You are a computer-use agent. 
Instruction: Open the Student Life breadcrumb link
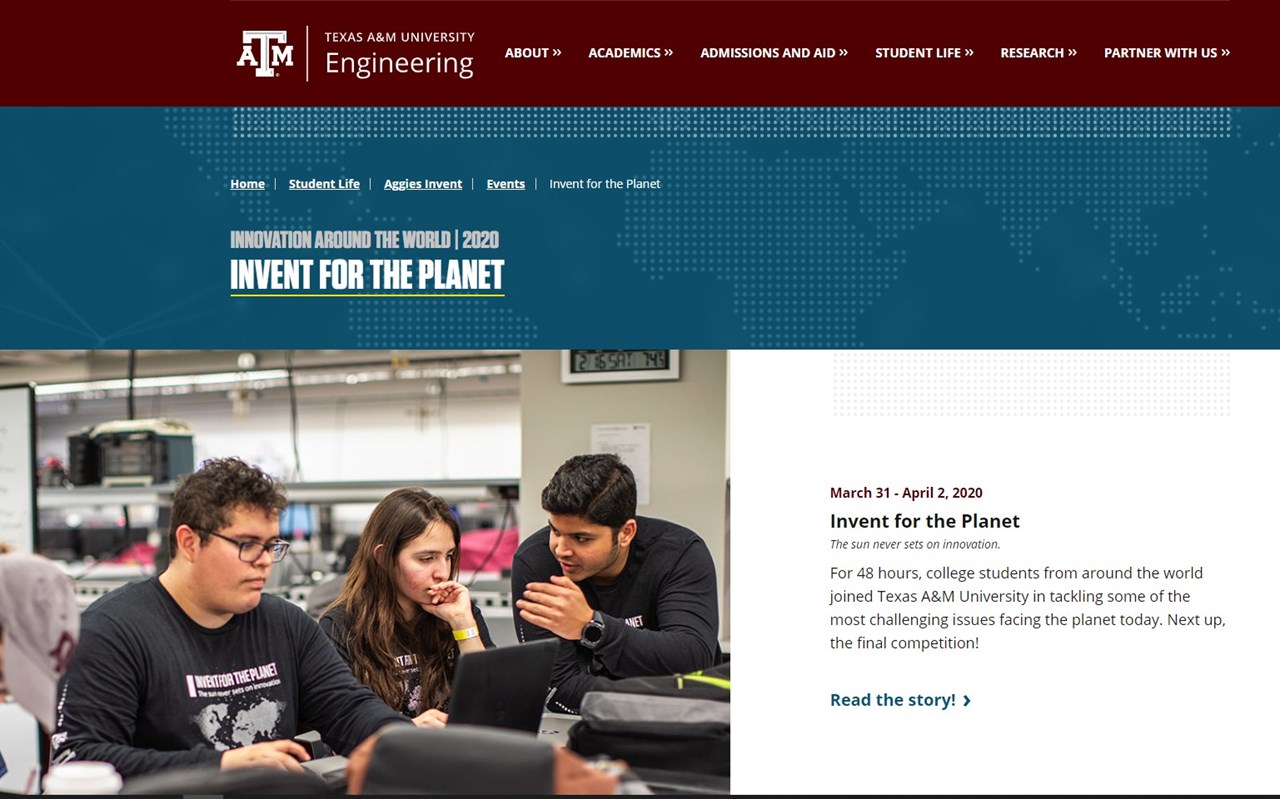pyautogui.click(x=324, y=184)
